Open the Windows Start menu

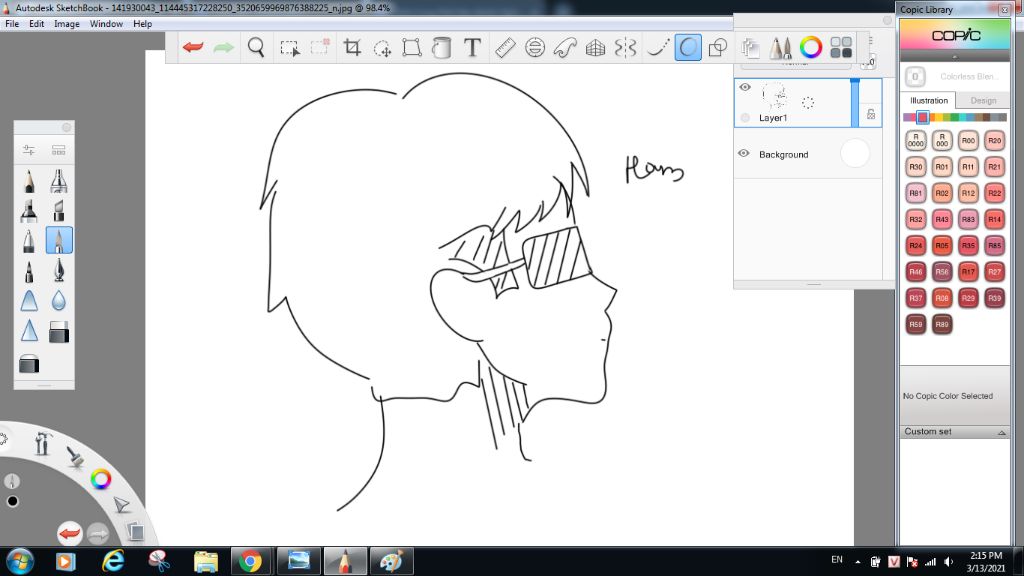point(19,561)
